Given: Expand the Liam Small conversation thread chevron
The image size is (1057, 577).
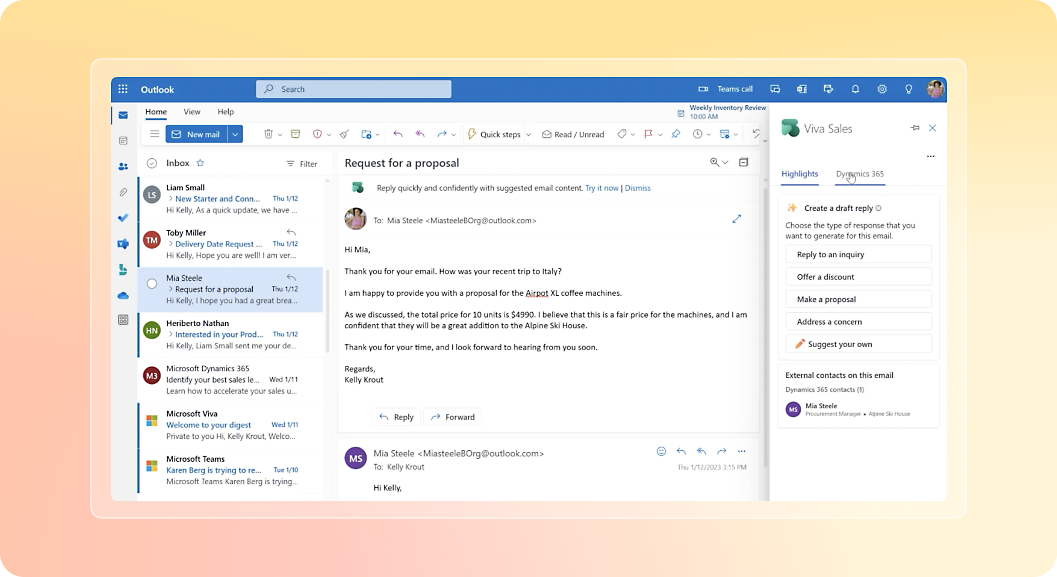Looking at the screenshot, I should click(x=171, y=199).
